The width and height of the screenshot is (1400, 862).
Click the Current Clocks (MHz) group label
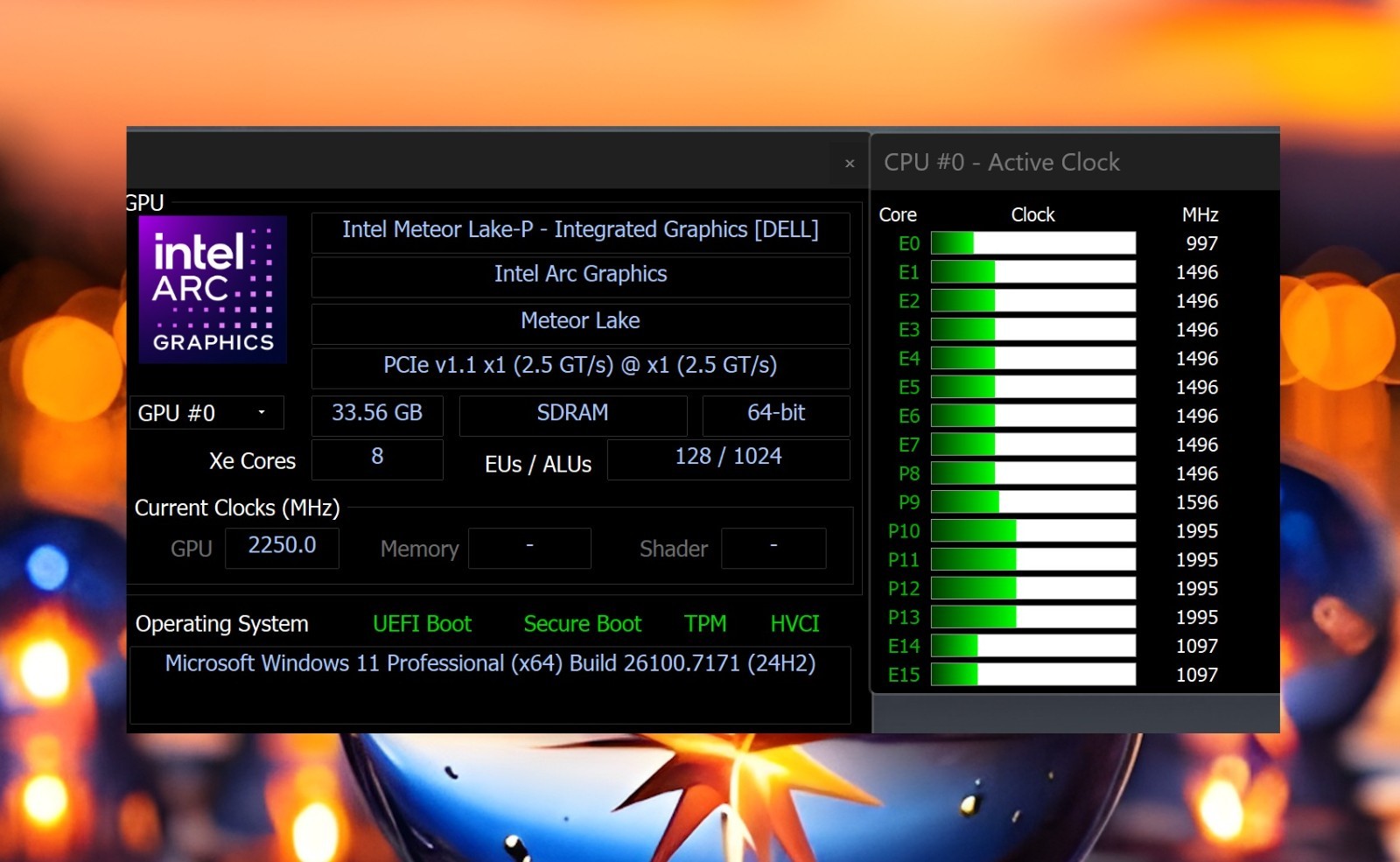point(237,508)
